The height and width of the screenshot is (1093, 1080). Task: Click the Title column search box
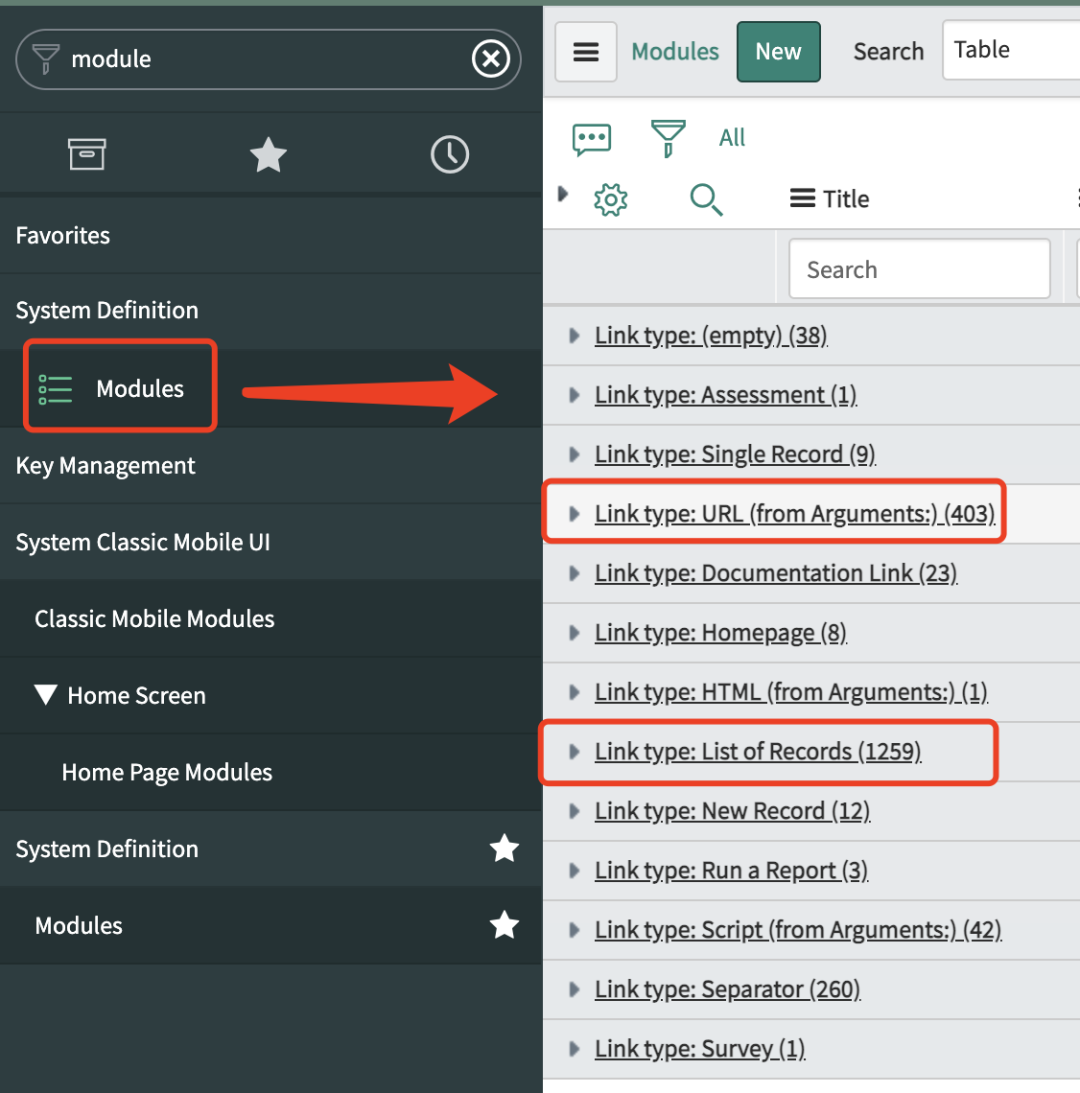pyautogui.click(x=919, y=269)
